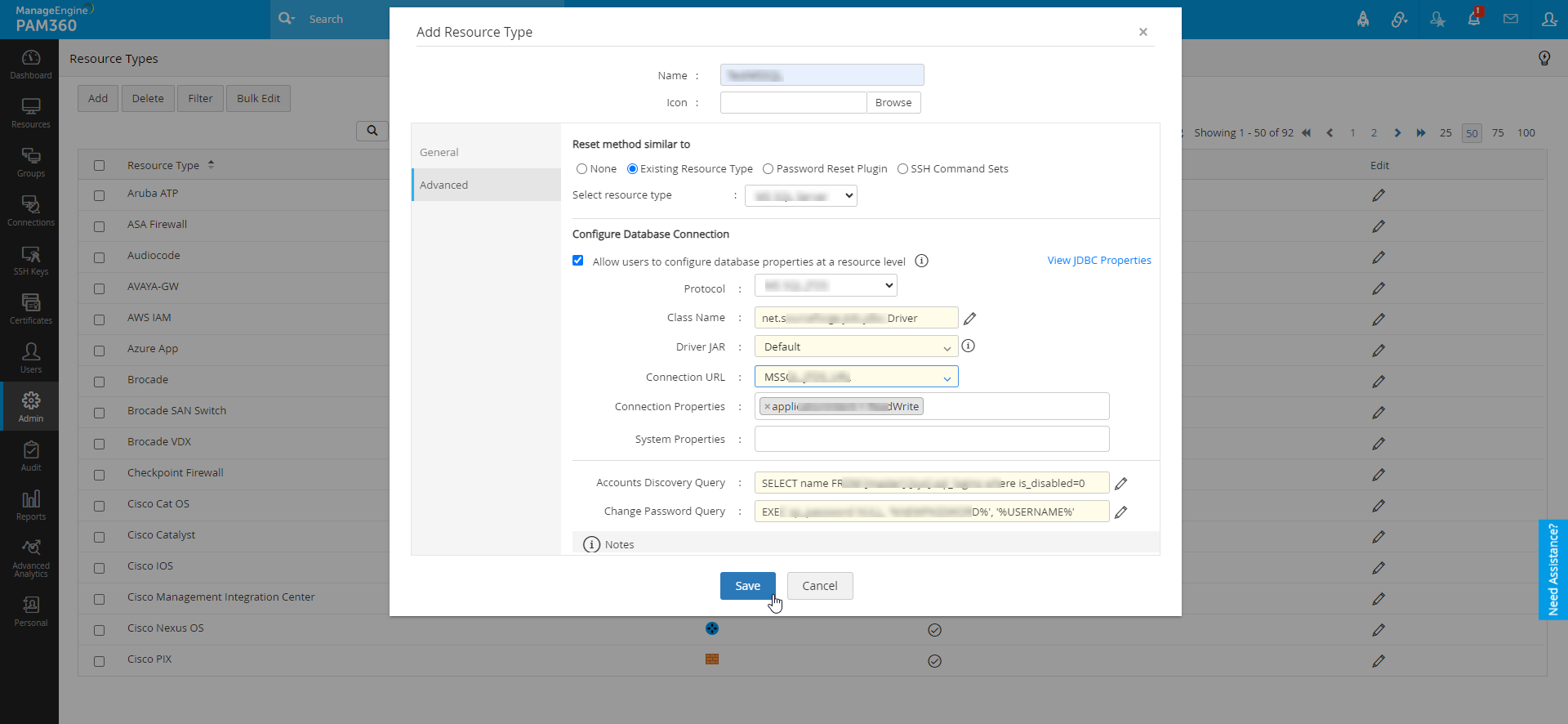Edit the Accounts Discovery Query with pencil icon
Screen dimensions: 1568x724
coord(1120,484)
